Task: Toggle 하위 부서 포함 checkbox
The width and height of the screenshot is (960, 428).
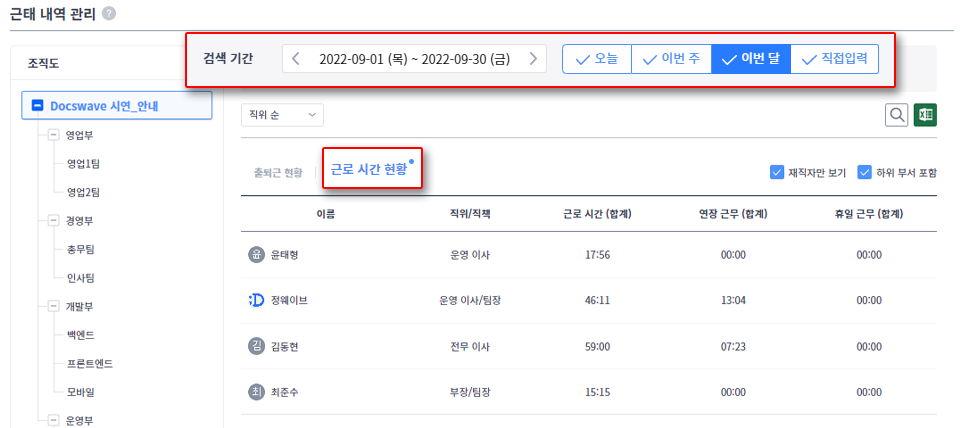Action: [x=864, y=173]
